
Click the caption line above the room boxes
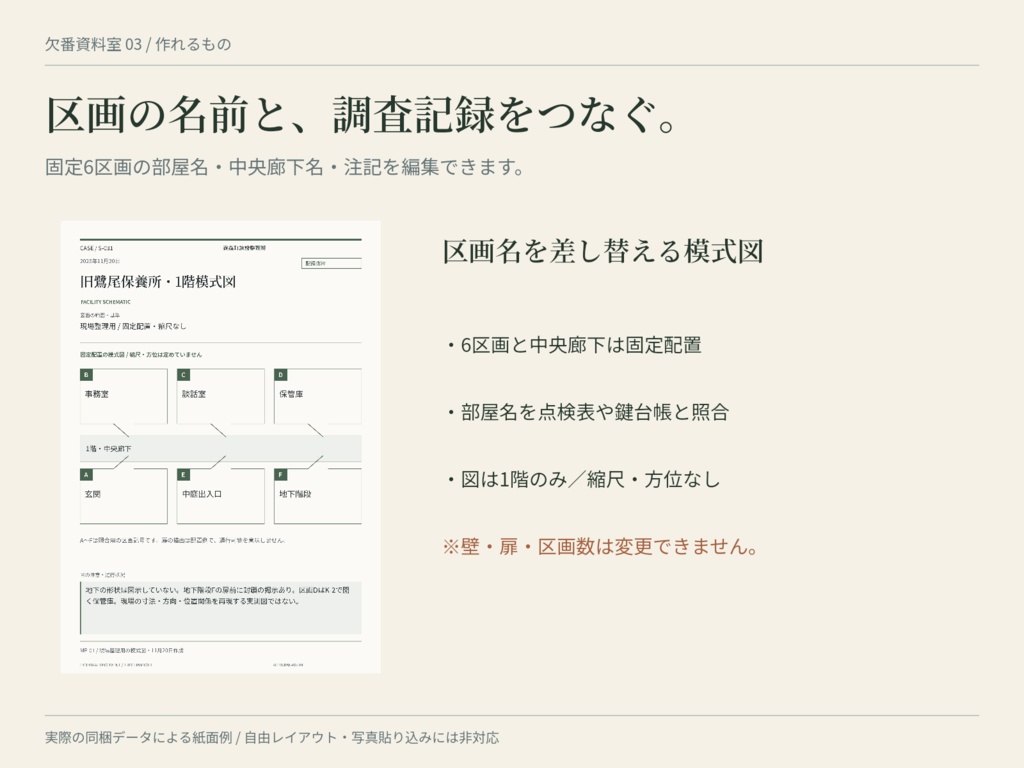141,355
